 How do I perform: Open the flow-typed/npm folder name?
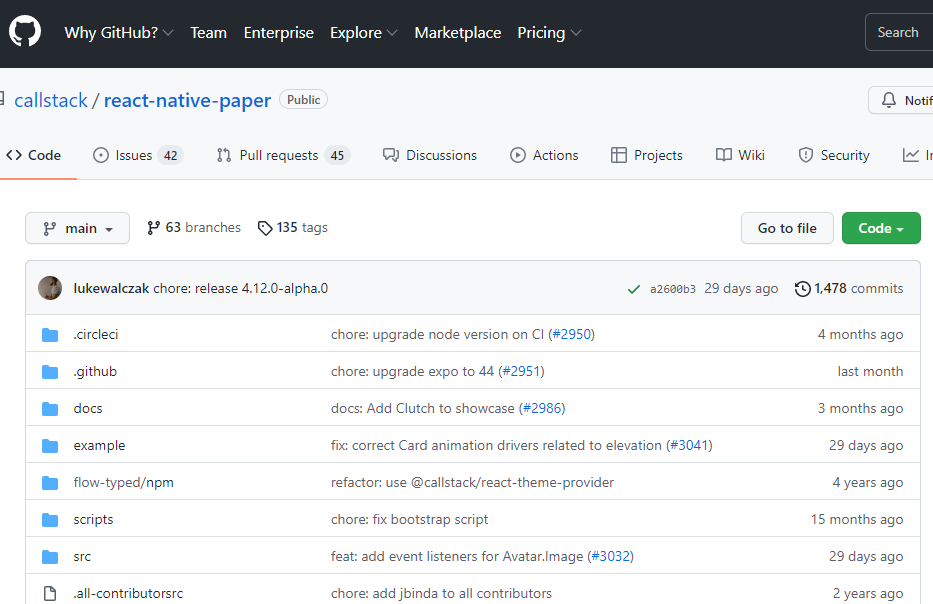pyautogui.click(x=124, y=483)
